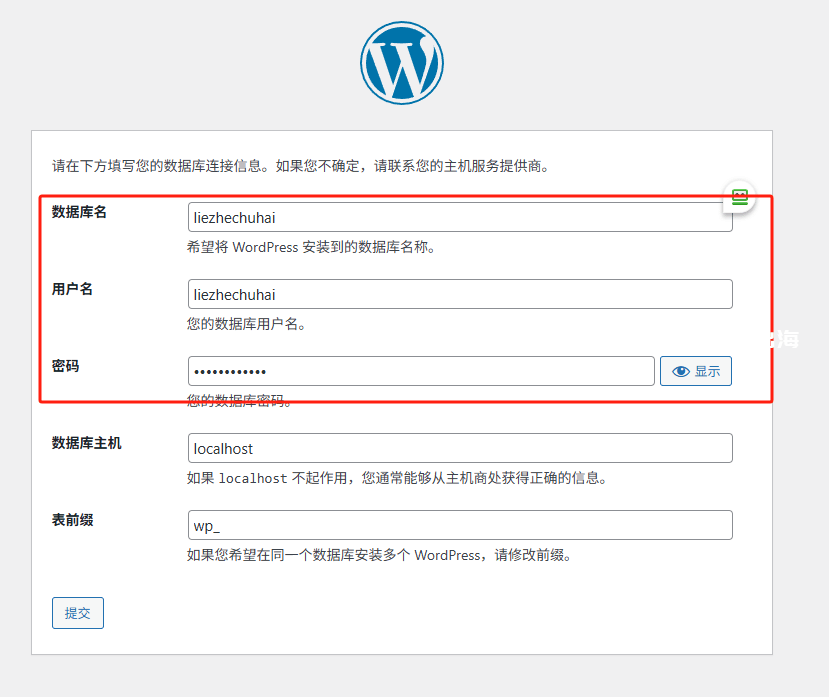The height and width of the screenshot is (697, 829).
Task: Click the 表前缀 field label
Action: [72, 519]
